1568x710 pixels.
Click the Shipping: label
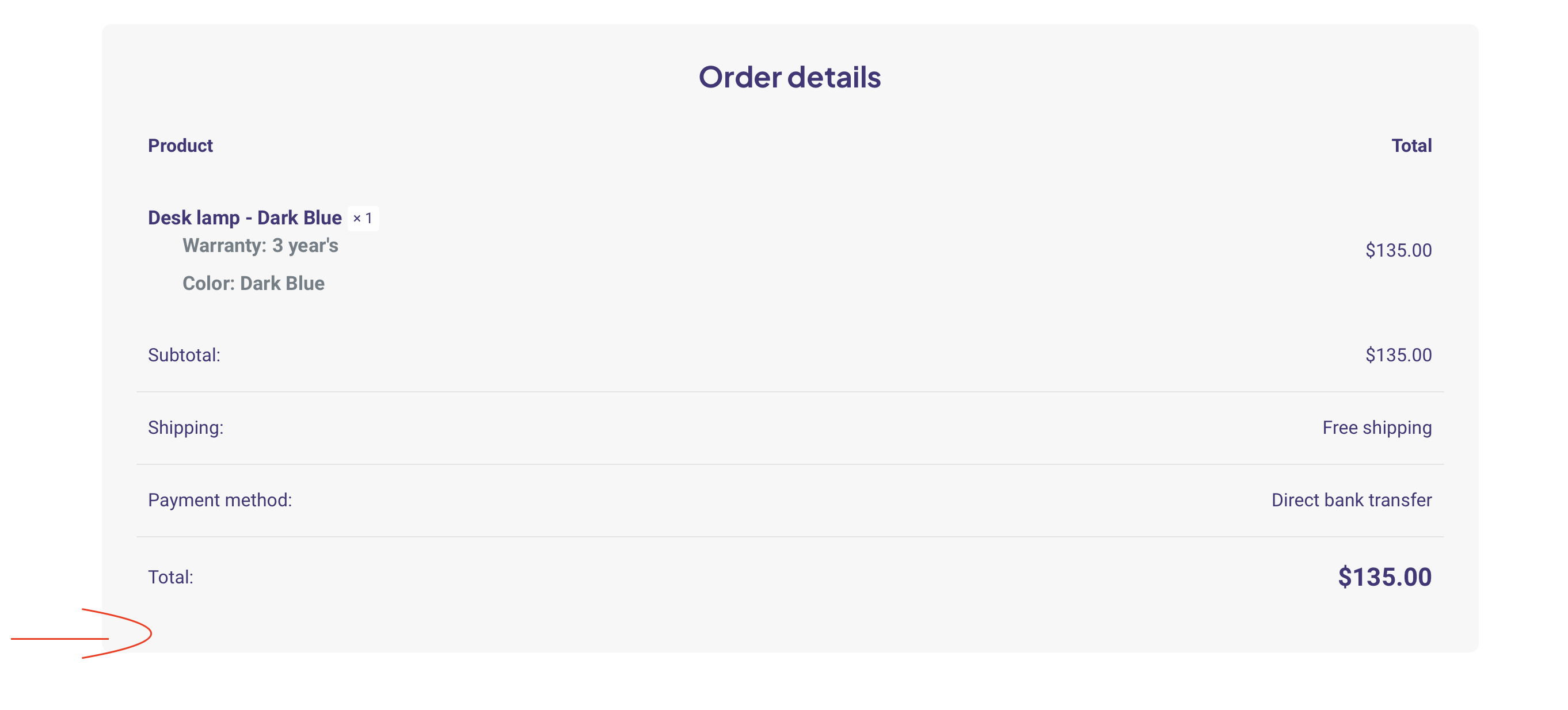click(x=186, y=427)
